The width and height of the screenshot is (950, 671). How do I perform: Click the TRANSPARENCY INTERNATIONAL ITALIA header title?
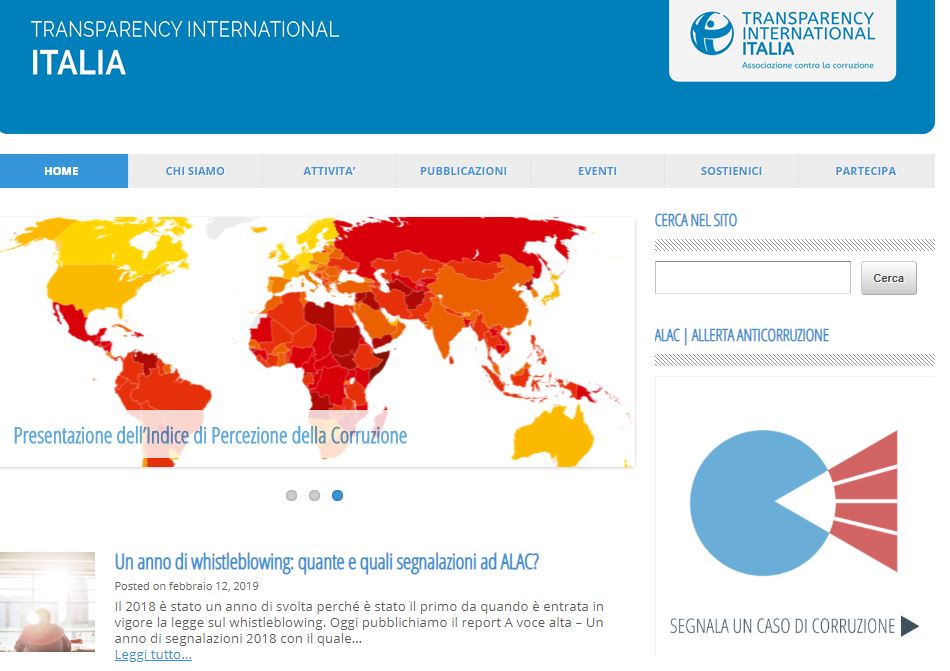point(185,48)
